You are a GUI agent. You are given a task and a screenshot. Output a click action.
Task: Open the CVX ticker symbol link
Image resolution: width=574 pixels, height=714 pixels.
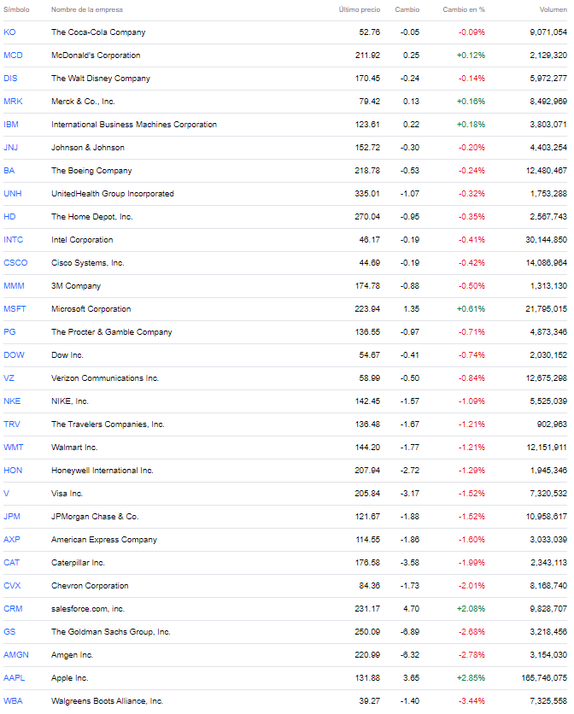click(x=12, y=586)
